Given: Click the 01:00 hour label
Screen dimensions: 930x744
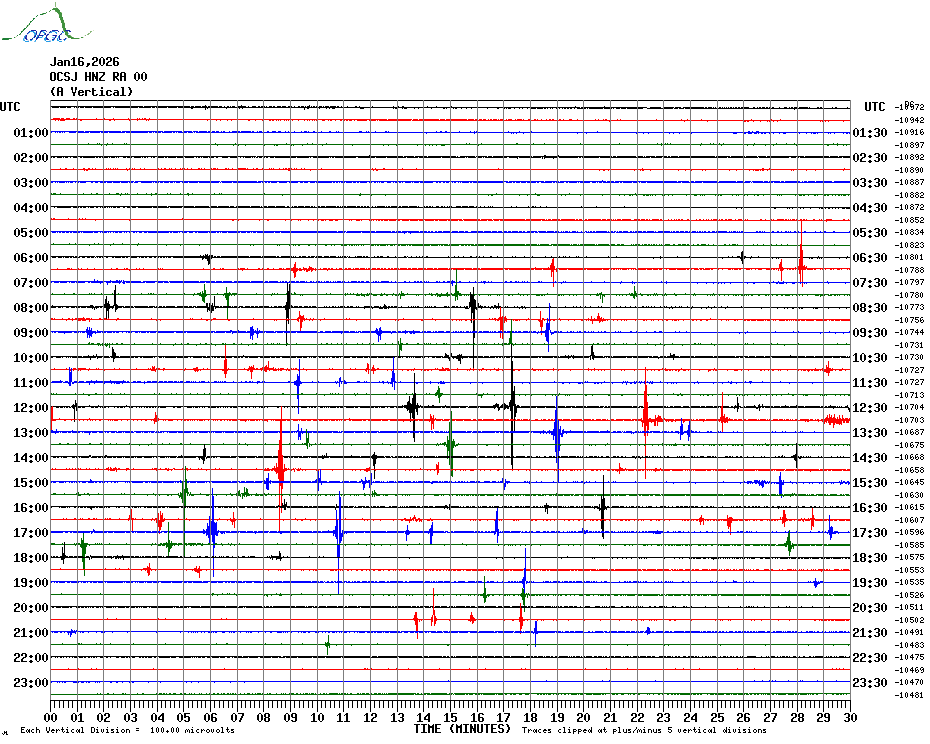Looking at the screenshot, I should tap(31, 132).
